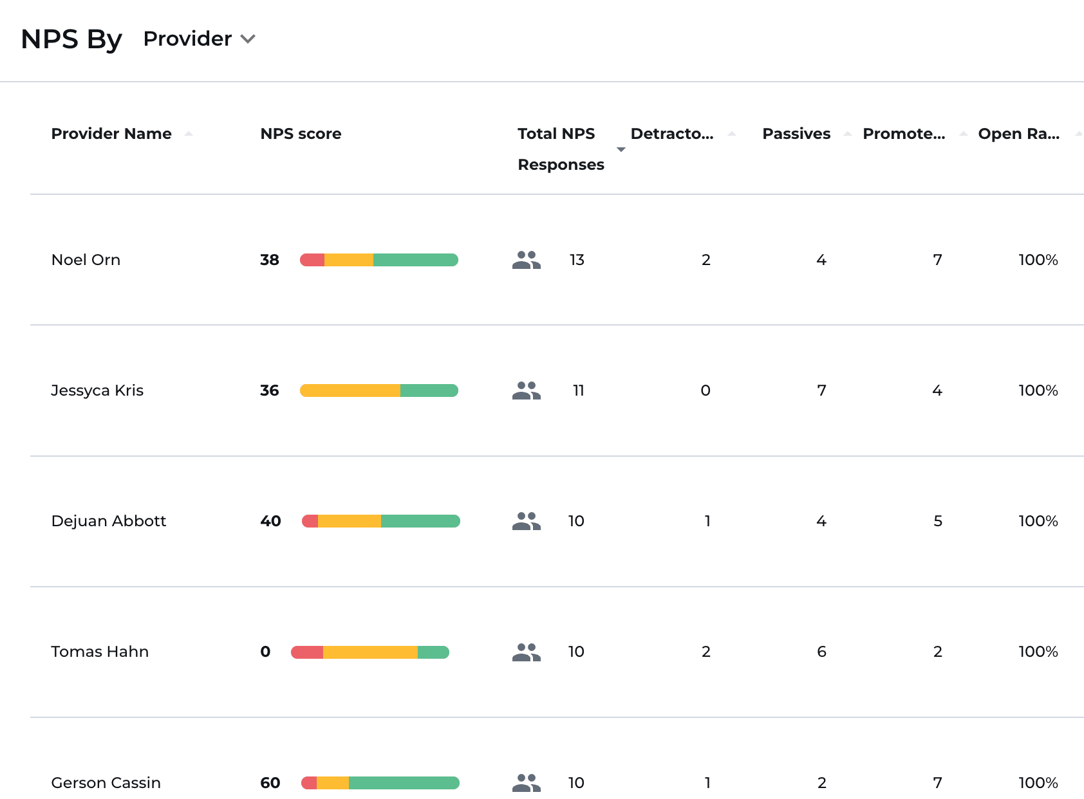The height and width of the screenshot is (799, 1084).
Task: Click the responses group icon for Jessyca Kris
Action: tap(526, 390)
